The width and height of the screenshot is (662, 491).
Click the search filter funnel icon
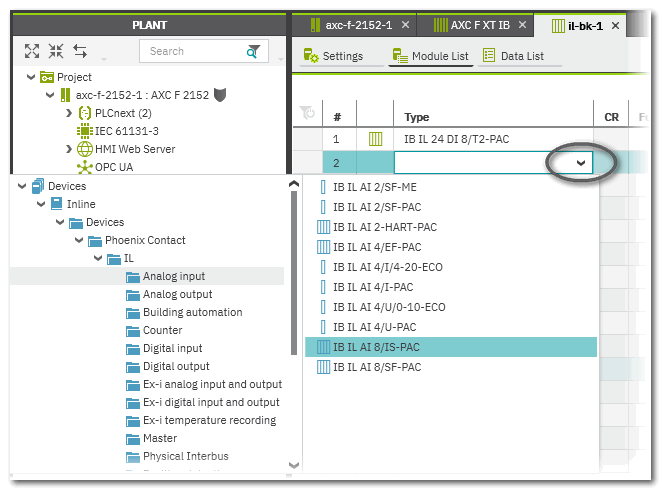coord(255,51)
